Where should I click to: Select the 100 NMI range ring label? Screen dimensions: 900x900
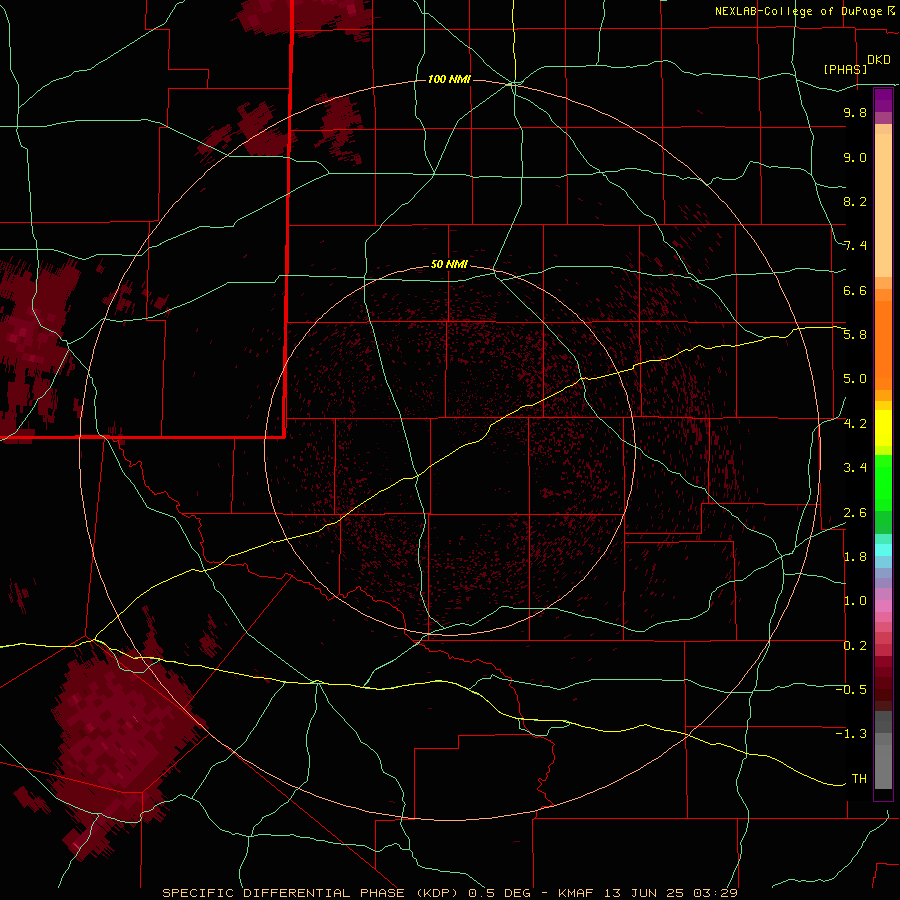click(449, 79)
